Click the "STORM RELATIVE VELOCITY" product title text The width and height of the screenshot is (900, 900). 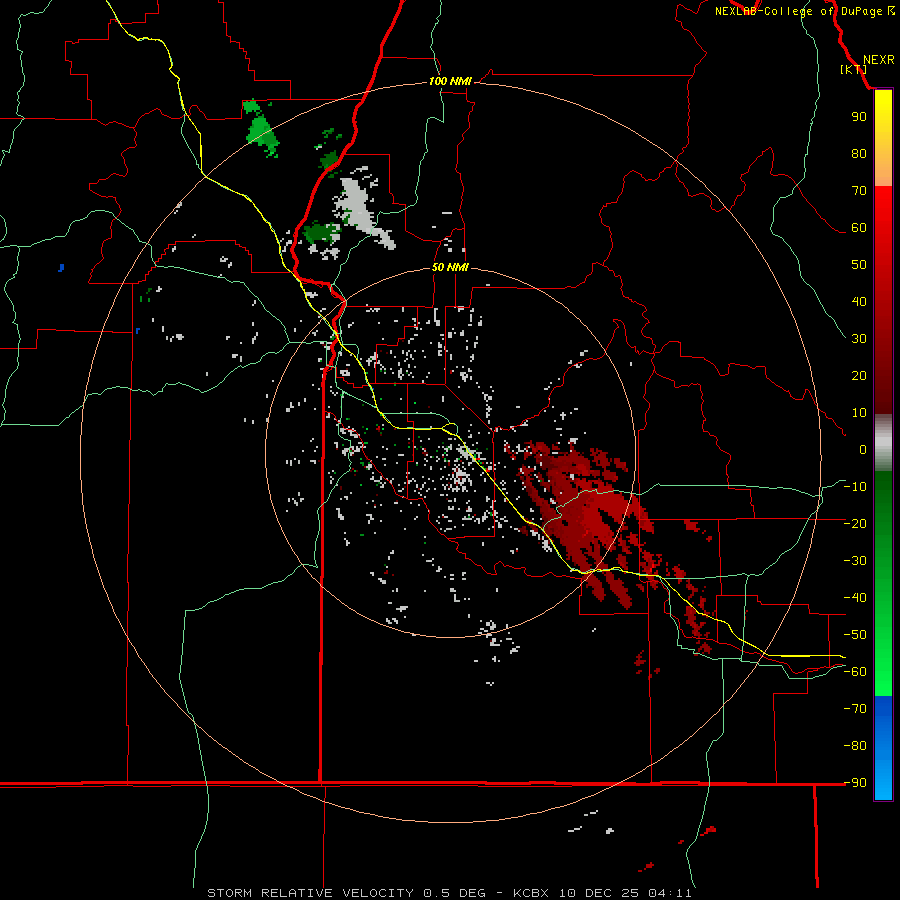coord(311,893)
